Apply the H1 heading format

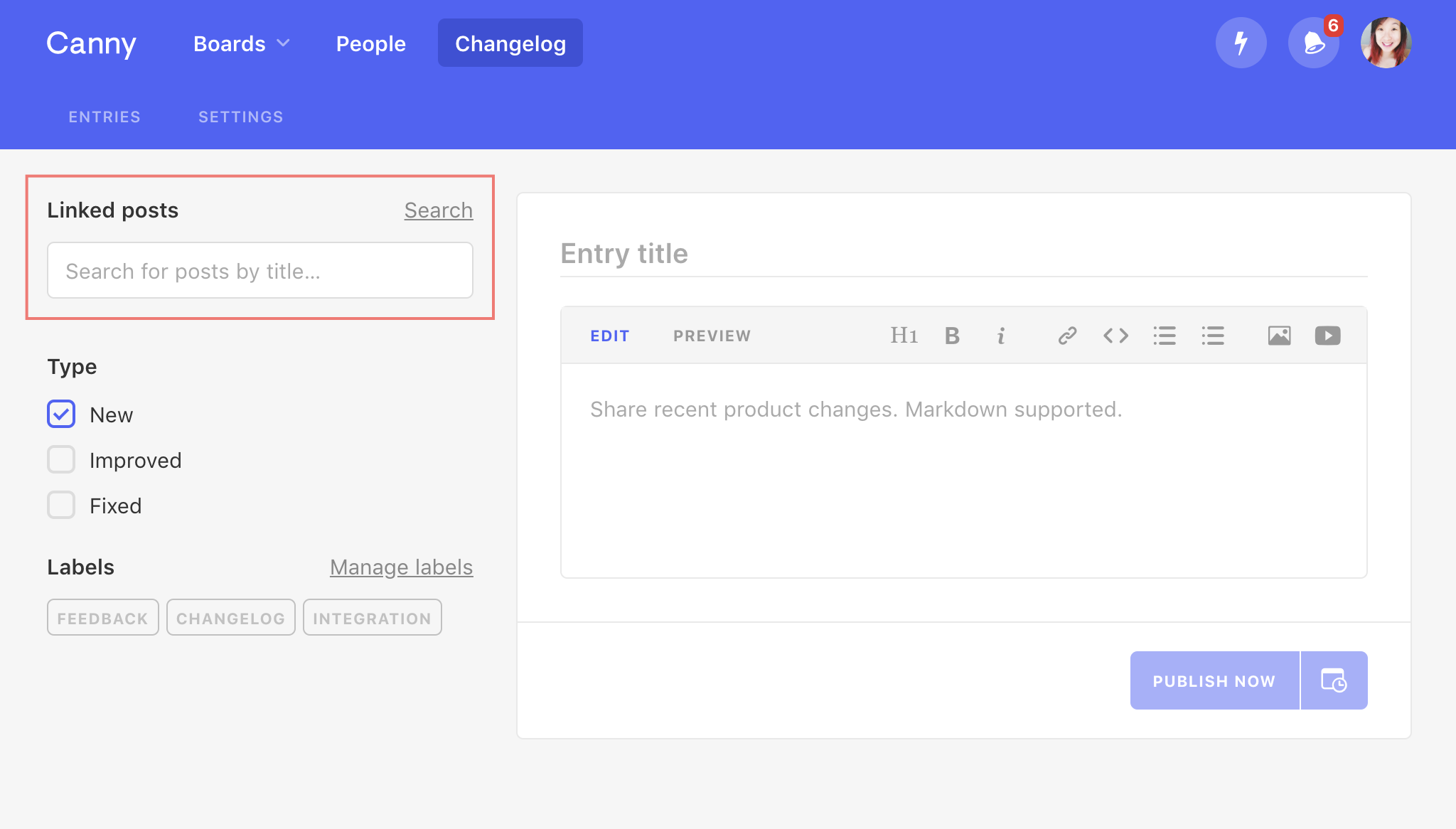pyautogui.click(x=904, y=336)
